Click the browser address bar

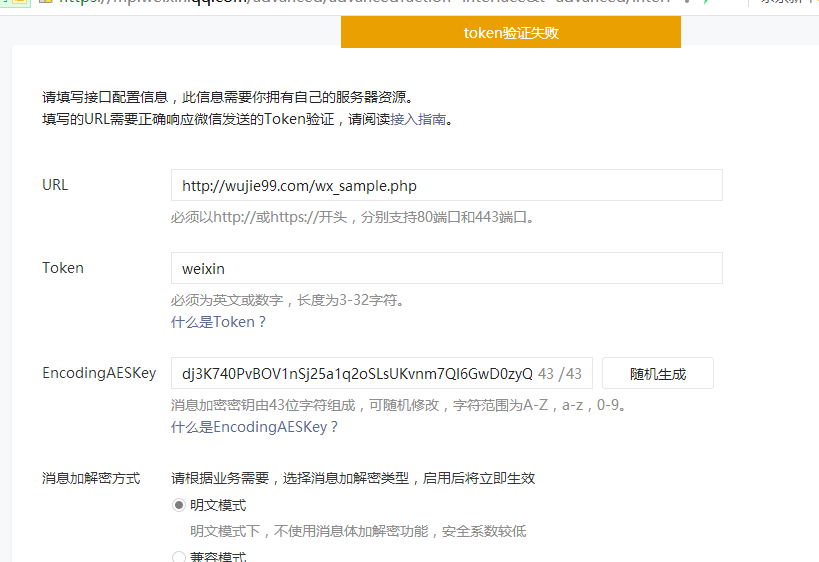(x=350, y=3)
